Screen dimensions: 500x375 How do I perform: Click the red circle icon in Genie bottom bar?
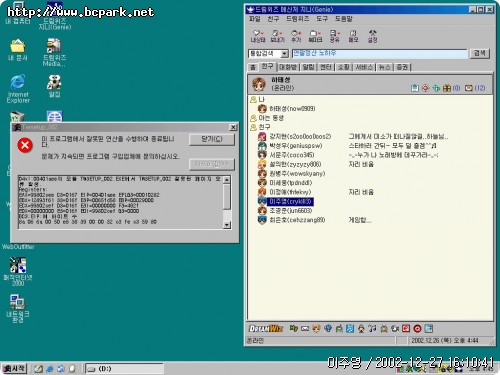[x=417, y=329]
